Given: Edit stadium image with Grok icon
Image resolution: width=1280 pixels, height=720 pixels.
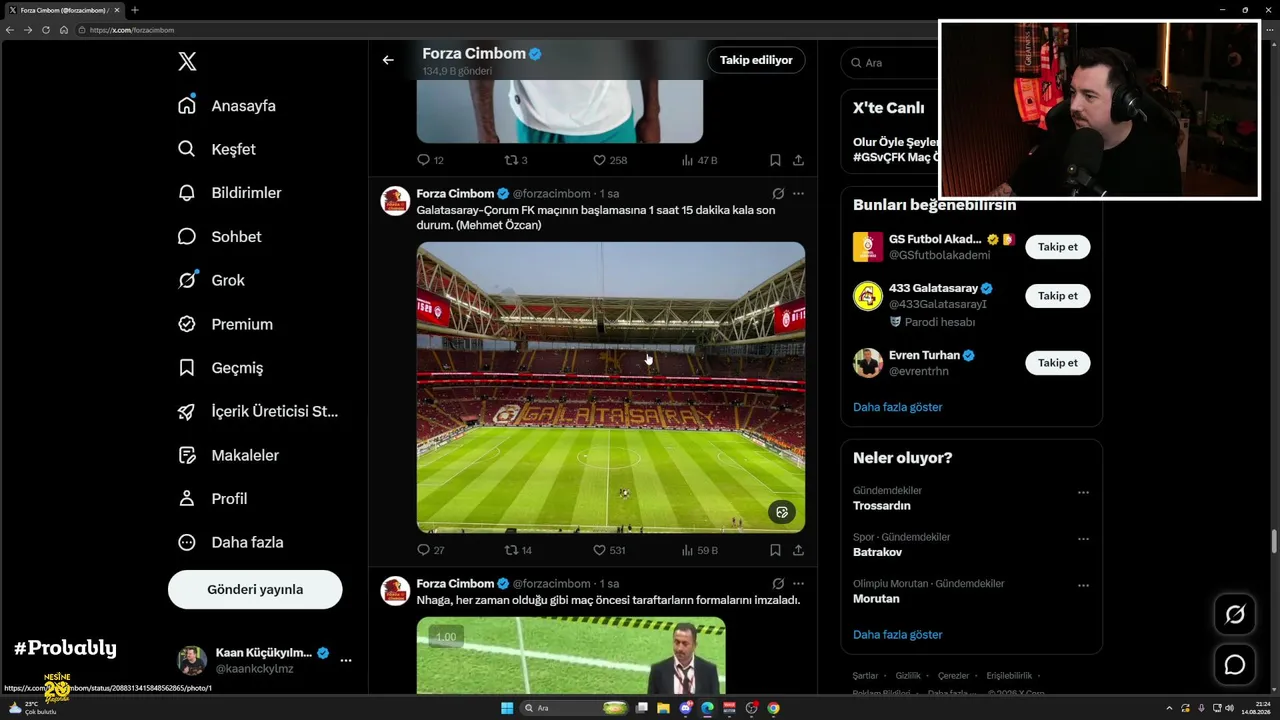Looking at the screenshot, I should pyautogui.click(x=782, y=512).
